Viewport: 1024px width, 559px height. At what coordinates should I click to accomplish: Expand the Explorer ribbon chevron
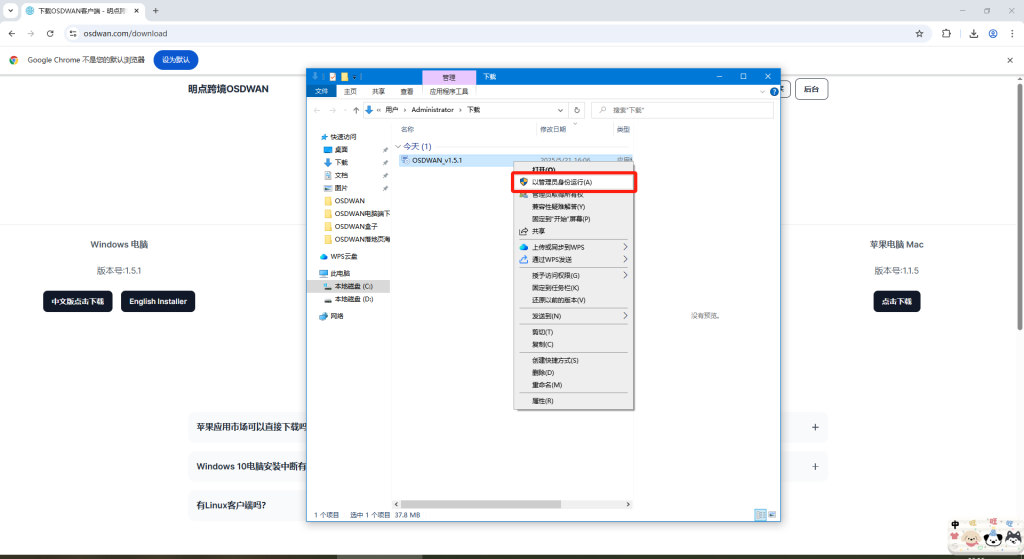763,91
